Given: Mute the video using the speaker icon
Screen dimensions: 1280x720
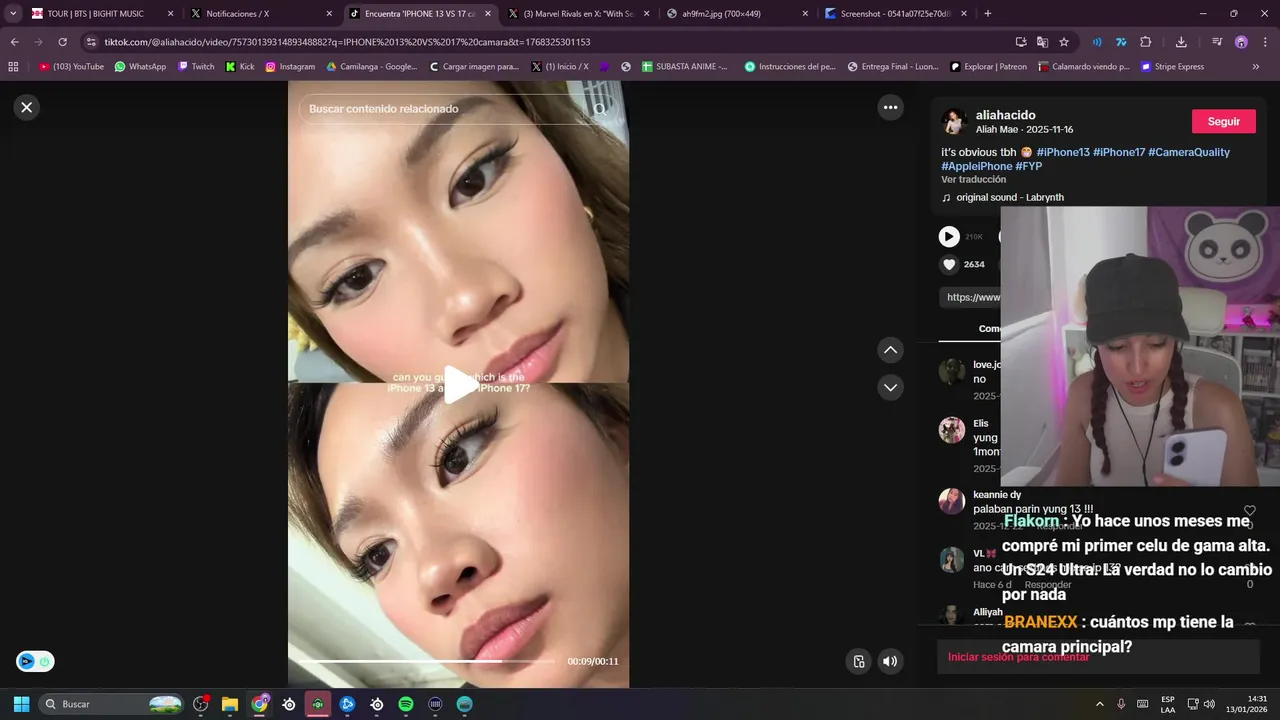Looking at the screenshot, I should [890, 661].
